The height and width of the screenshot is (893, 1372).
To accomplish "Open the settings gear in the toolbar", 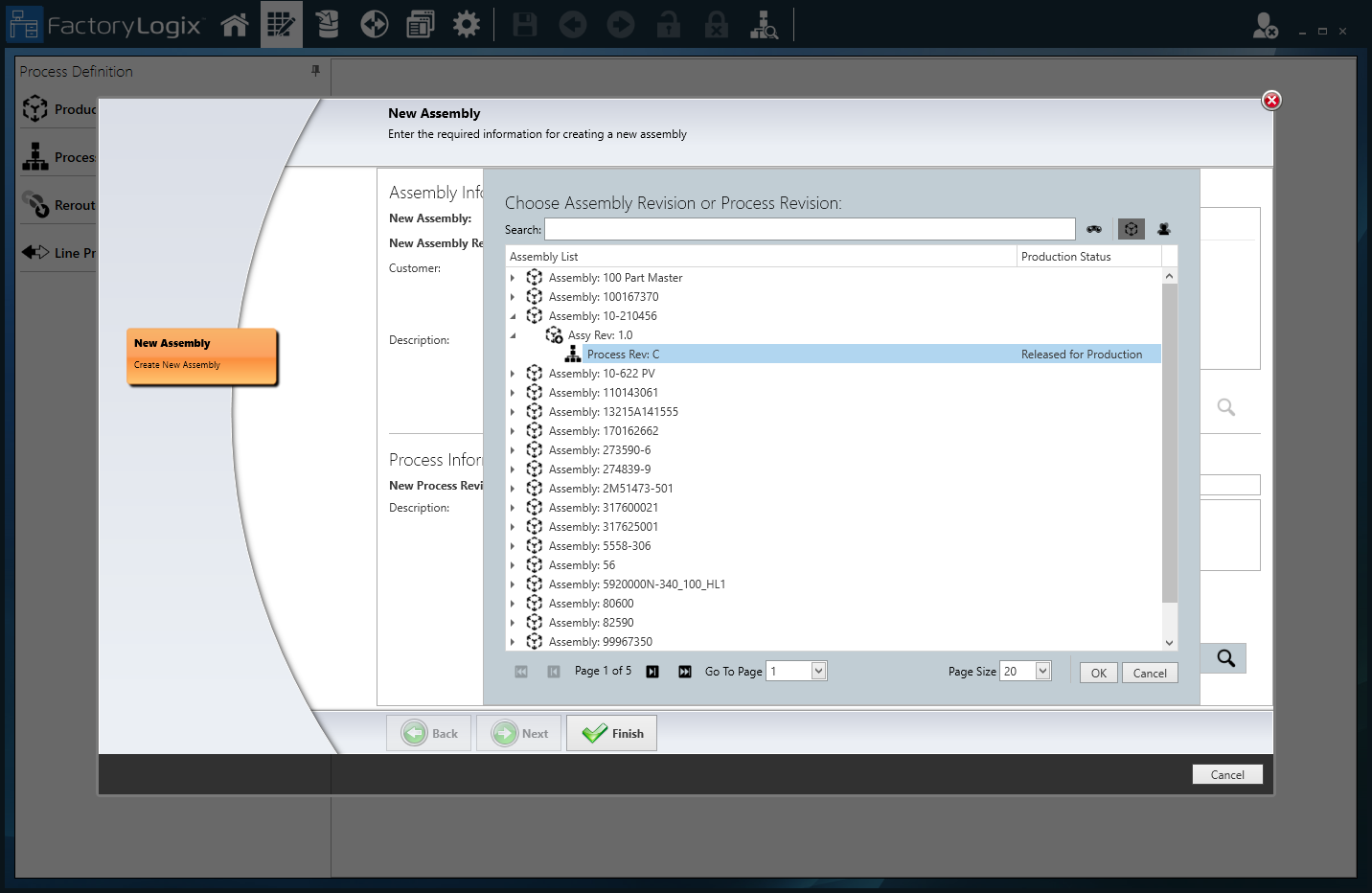I will [467, 25].
